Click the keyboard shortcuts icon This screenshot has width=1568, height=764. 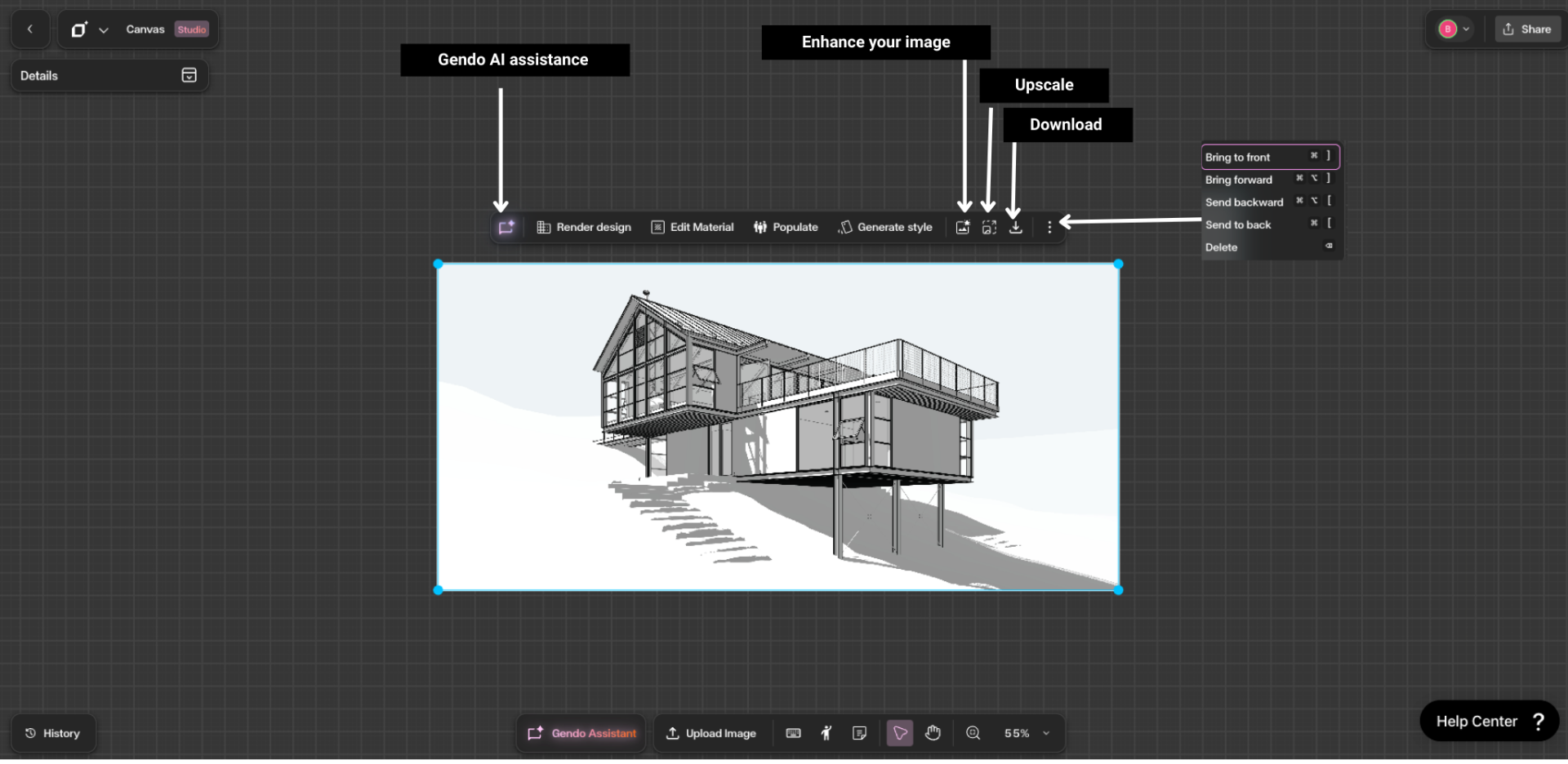(793, 733)
